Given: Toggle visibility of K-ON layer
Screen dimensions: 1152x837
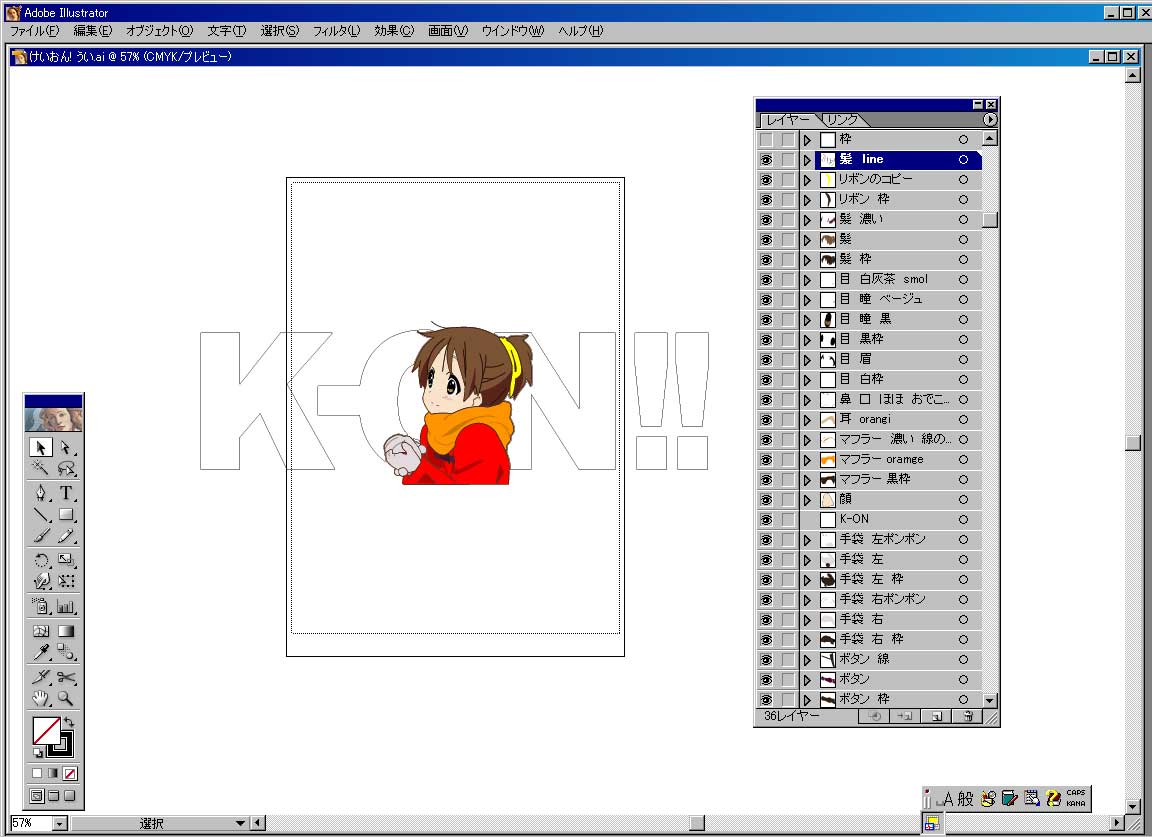Looking at the screenshot, I should [x=766, y=520].
